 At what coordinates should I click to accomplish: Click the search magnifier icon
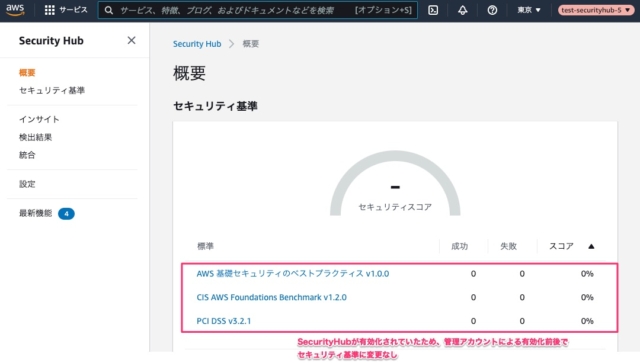click(x=109, y=10)
